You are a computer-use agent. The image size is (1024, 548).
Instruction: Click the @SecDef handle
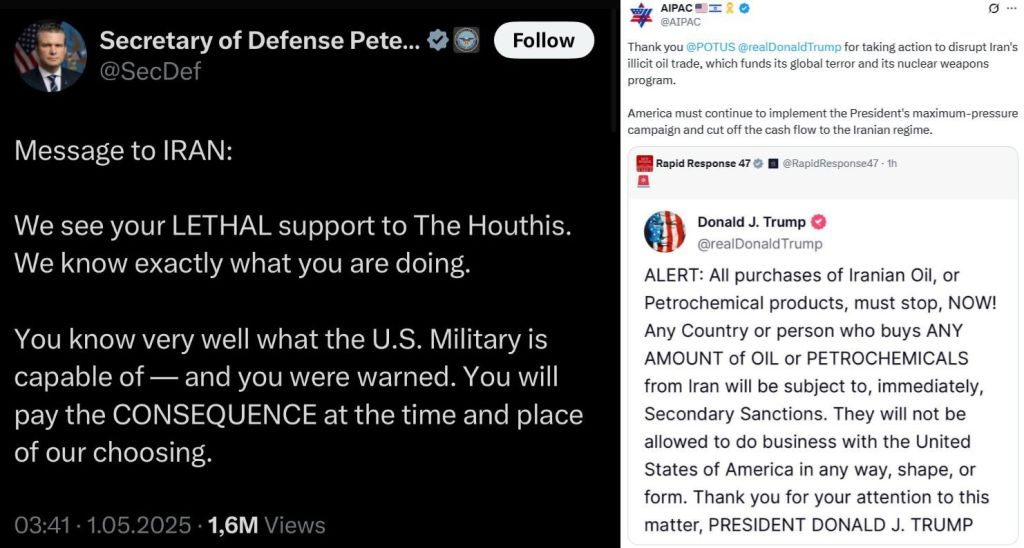pyautogui.click(x=149, y=72)
